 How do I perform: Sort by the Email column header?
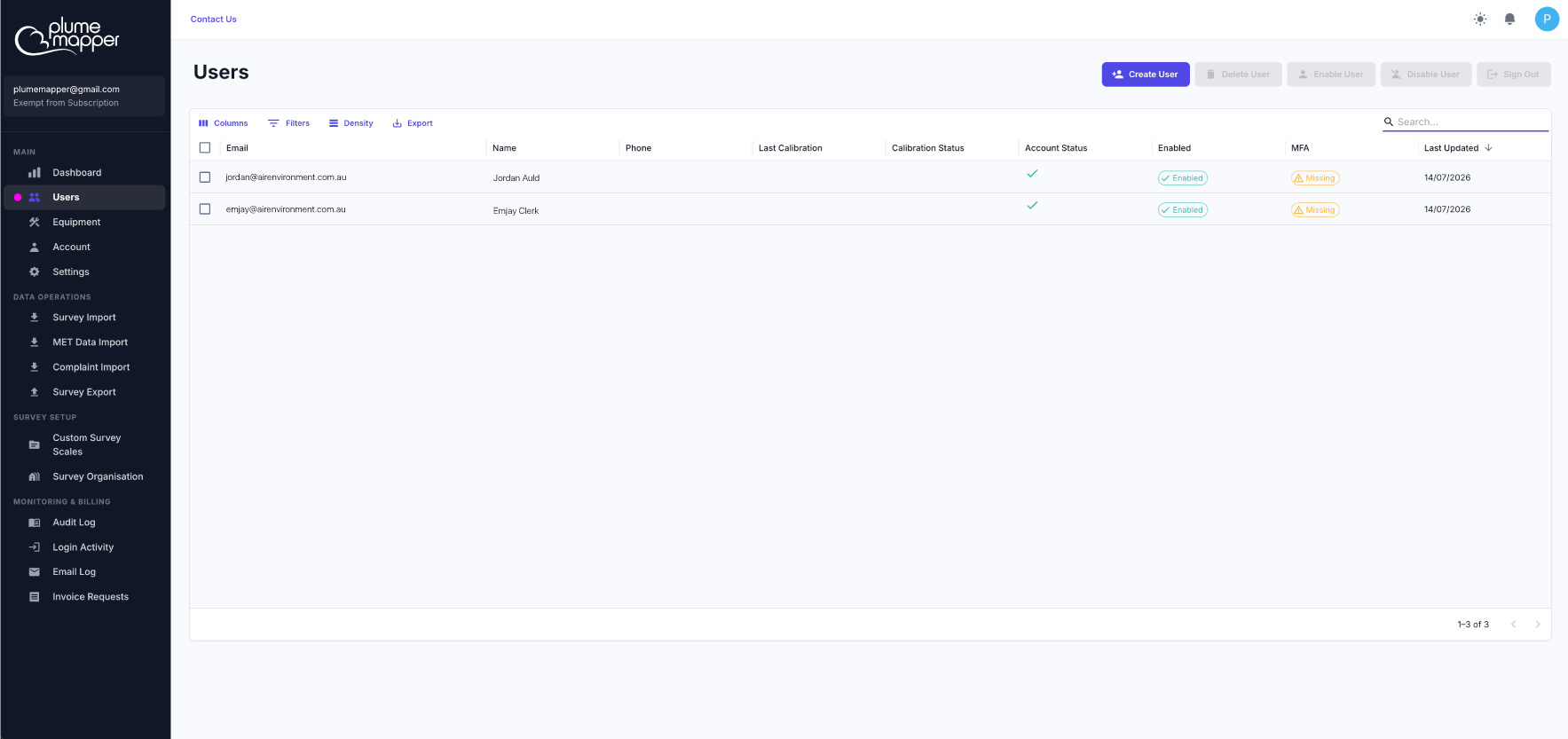pyautogui.click(x=237, y=148)
